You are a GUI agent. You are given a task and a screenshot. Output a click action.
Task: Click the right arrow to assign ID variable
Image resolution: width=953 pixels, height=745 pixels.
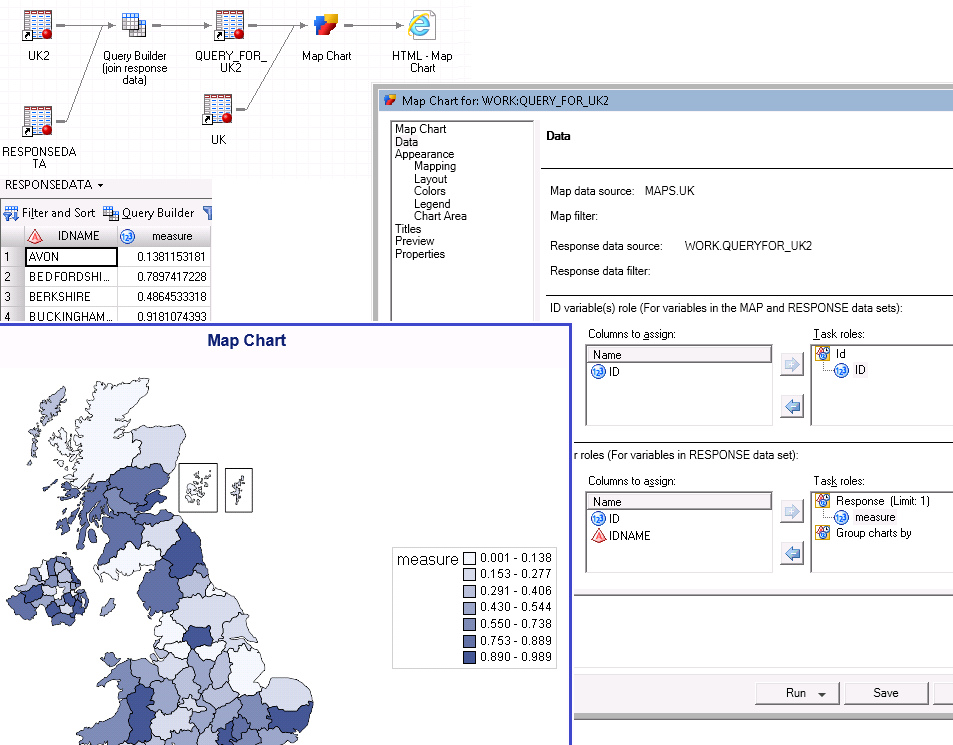(x=791, y=364)
